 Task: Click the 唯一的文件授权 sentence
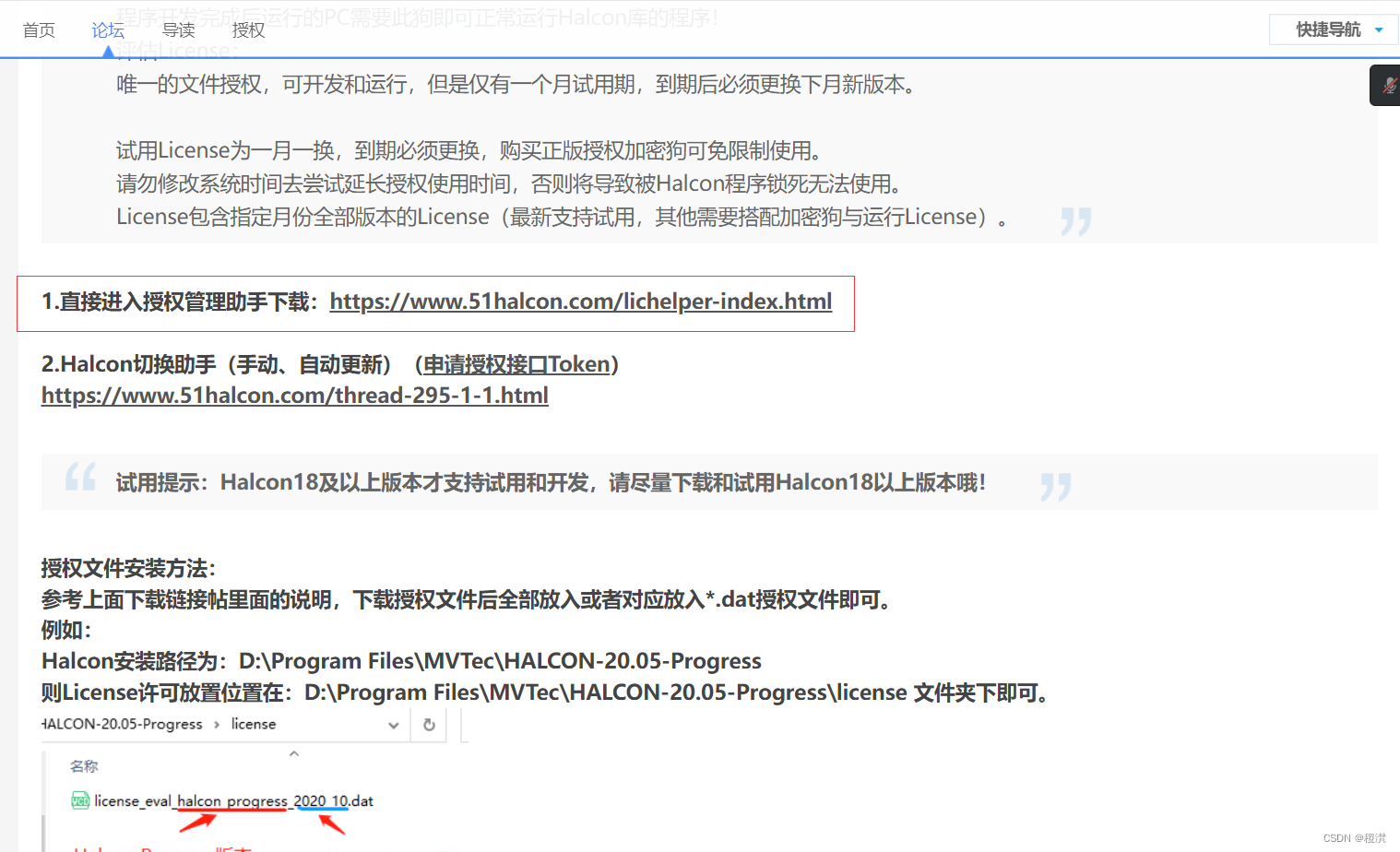click(516, 84)
